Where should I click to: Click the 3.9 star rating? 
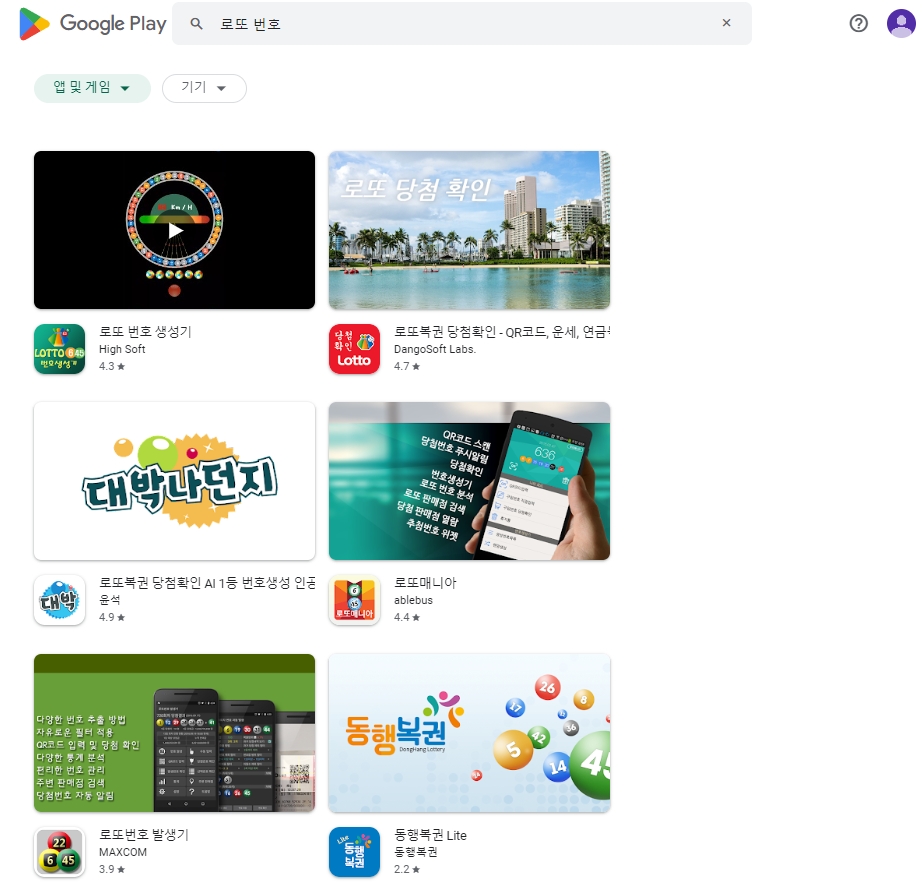pos(112,869)
